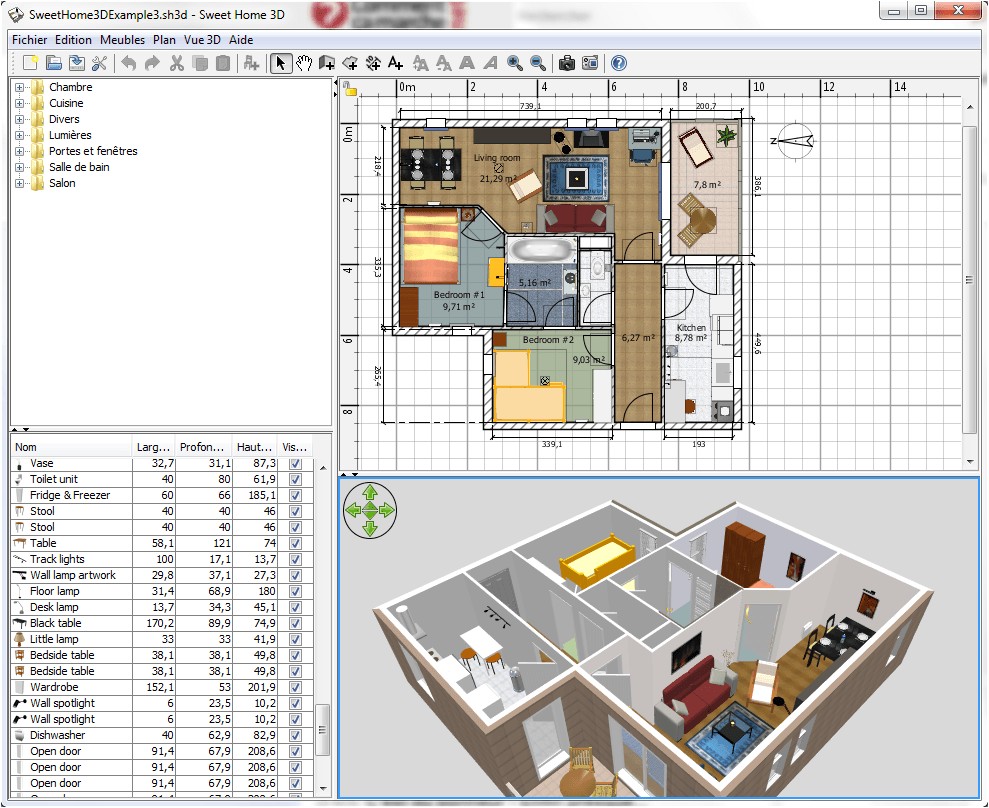Click the green navigation compass in 3D view
Screen dimensions: 989x808
369,510
